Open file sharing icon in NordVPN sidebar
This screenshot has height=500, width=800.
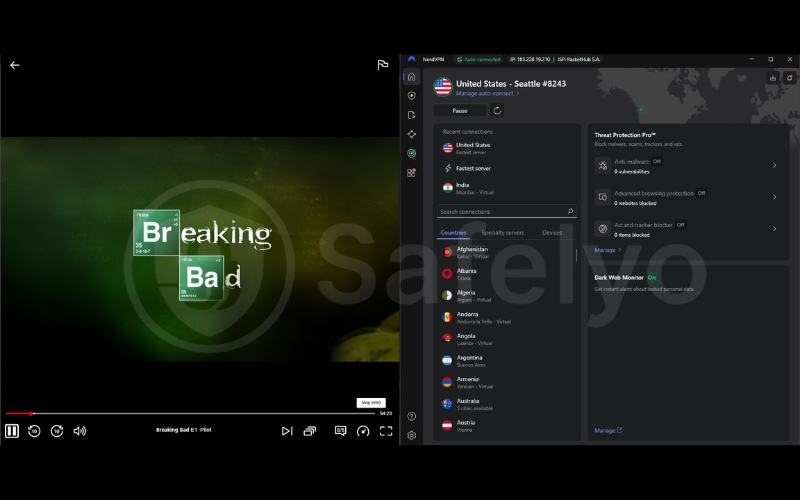point(412,115)
